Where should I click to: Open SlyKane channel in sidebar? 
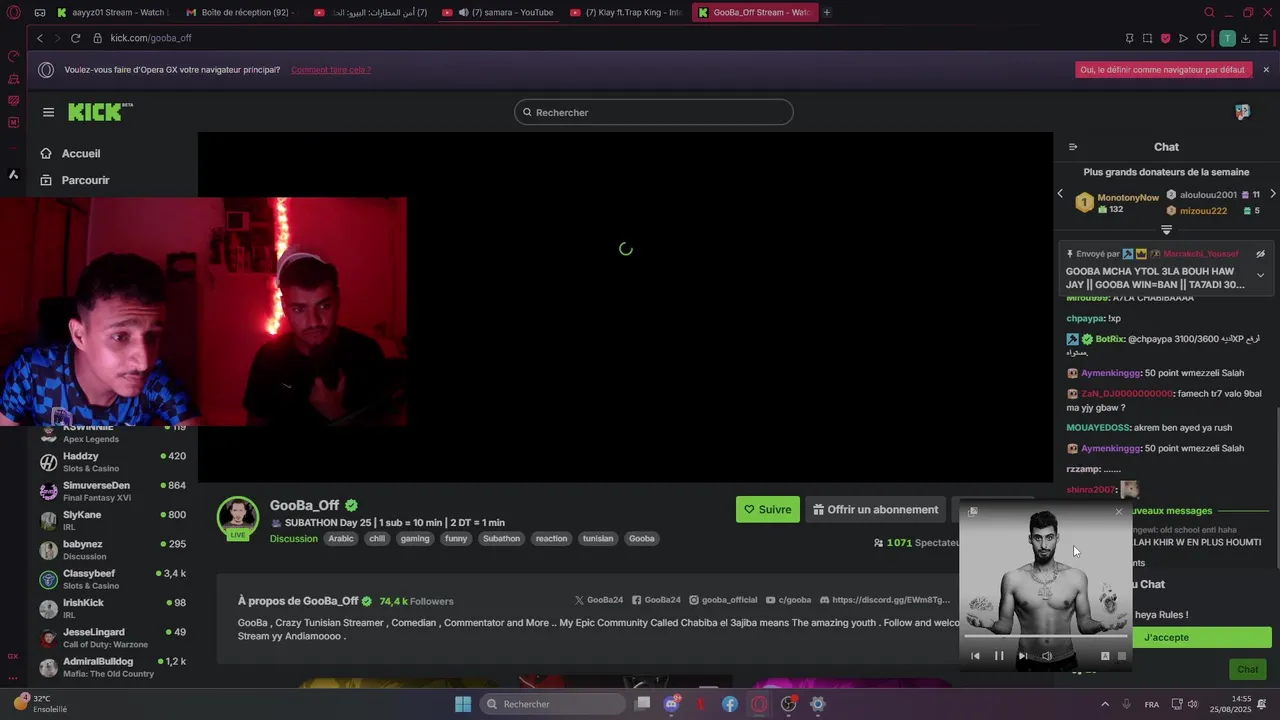click(x=112, y=520)
